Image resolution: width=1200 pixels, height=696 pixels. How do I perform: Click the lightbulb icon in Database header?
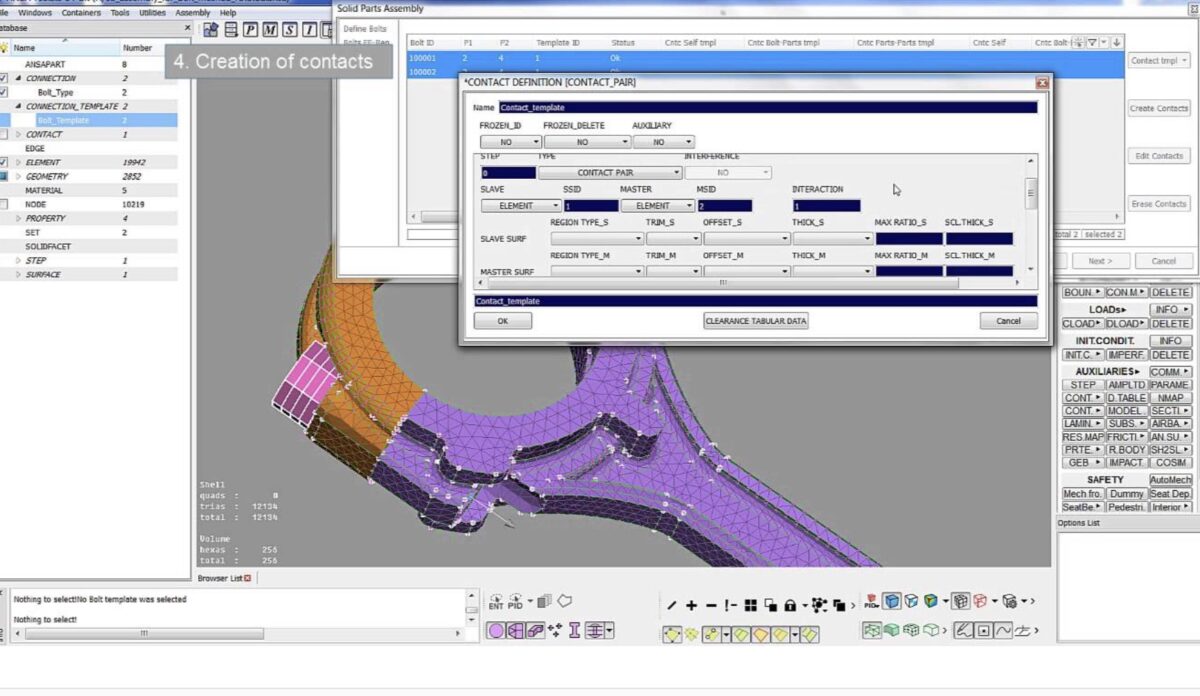tap(4, 47)
